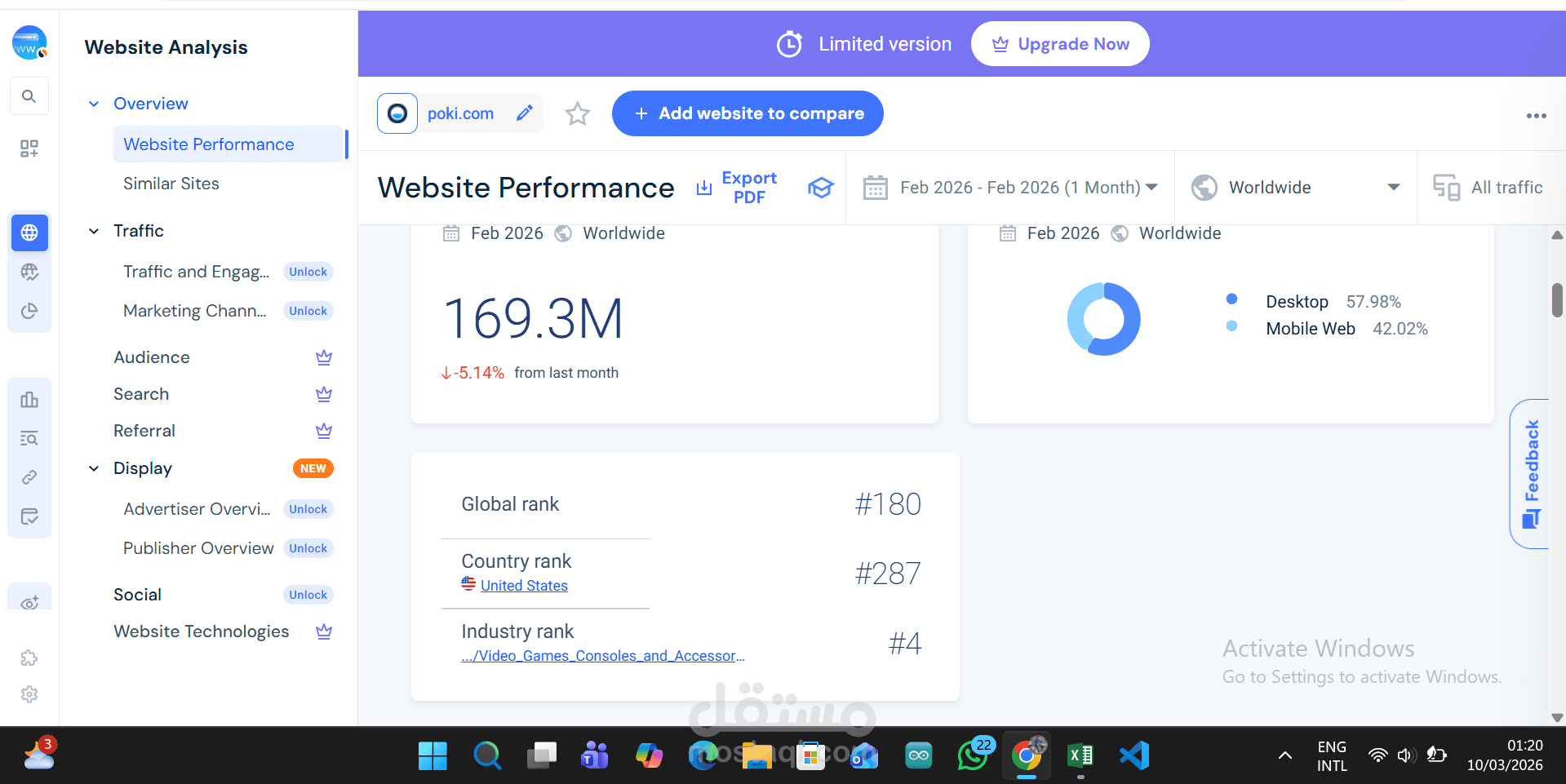
Task: Click the Mobile Web legend color dot
Action: pyautogui.click(x=1232, y=326)
